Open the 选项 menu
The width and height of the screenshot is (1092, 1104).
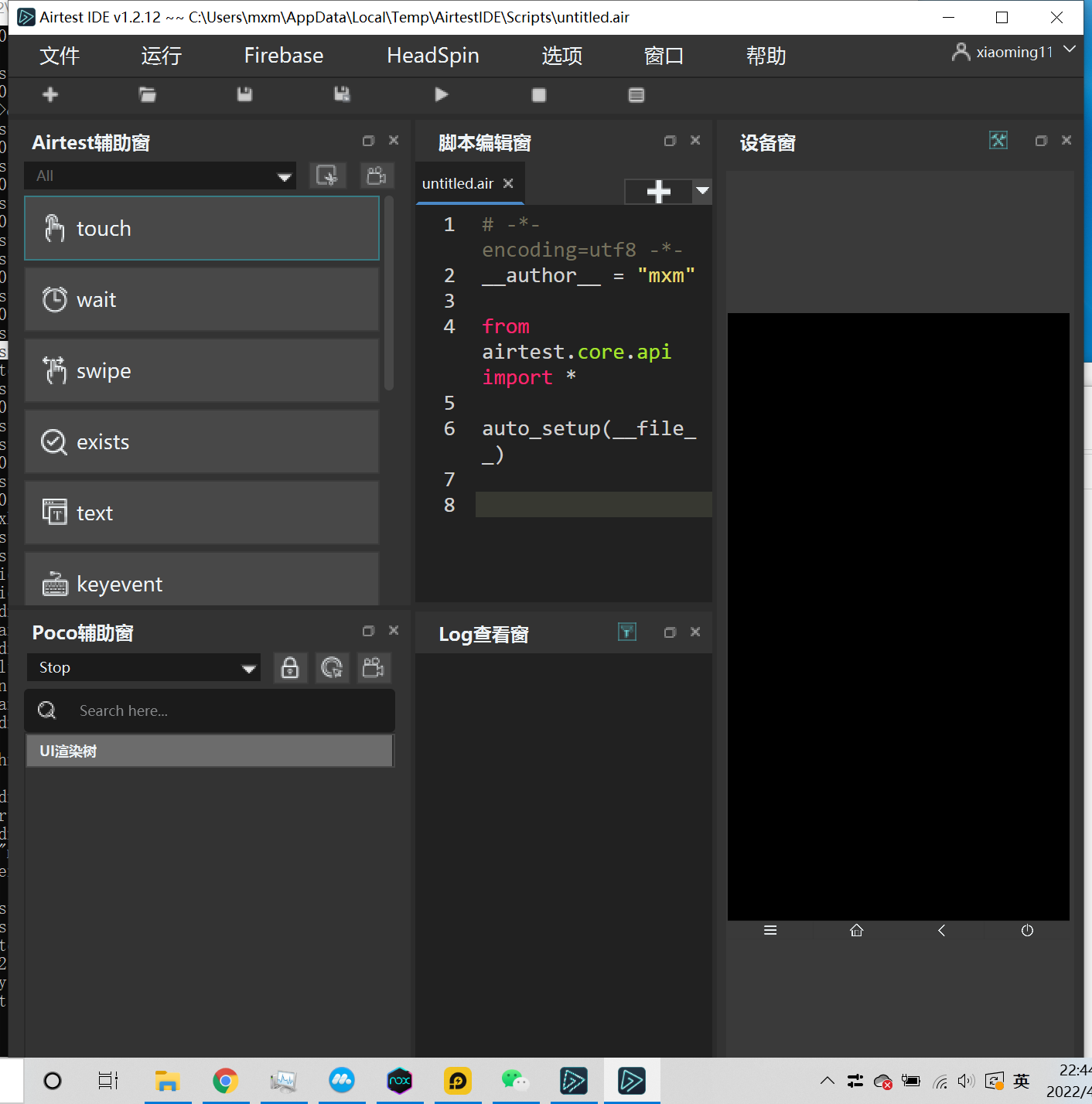click(x=562, y=56)
